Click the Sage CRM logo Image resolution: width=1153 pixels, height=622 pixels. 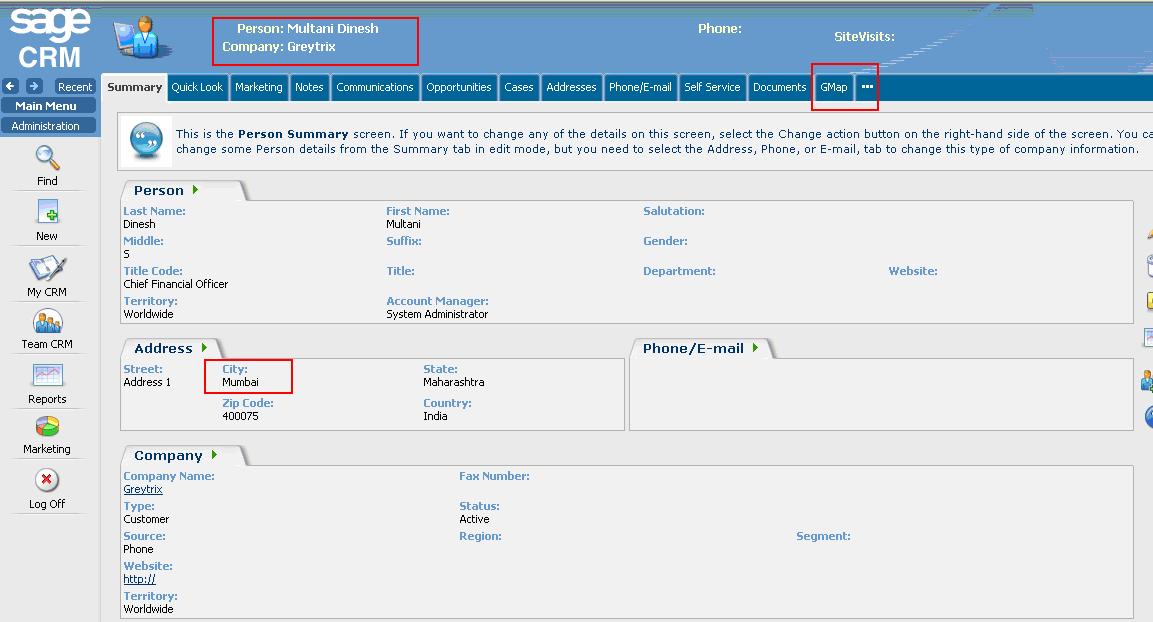pos(49,37)
